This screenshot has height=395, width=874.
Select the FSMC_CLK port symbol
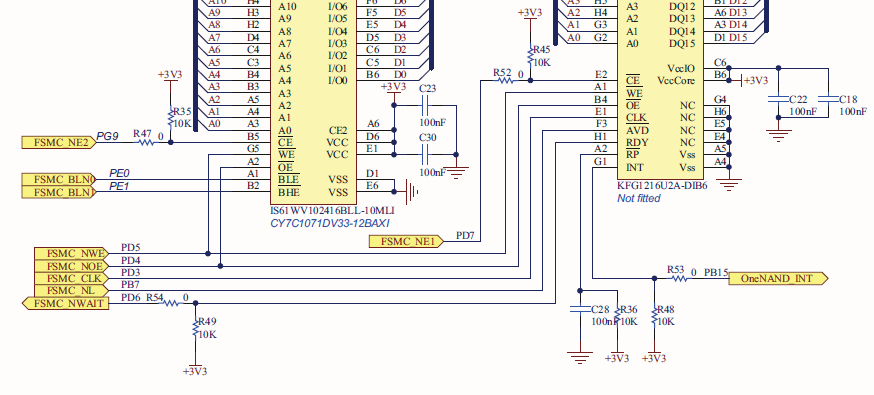(x=72, y=278)
